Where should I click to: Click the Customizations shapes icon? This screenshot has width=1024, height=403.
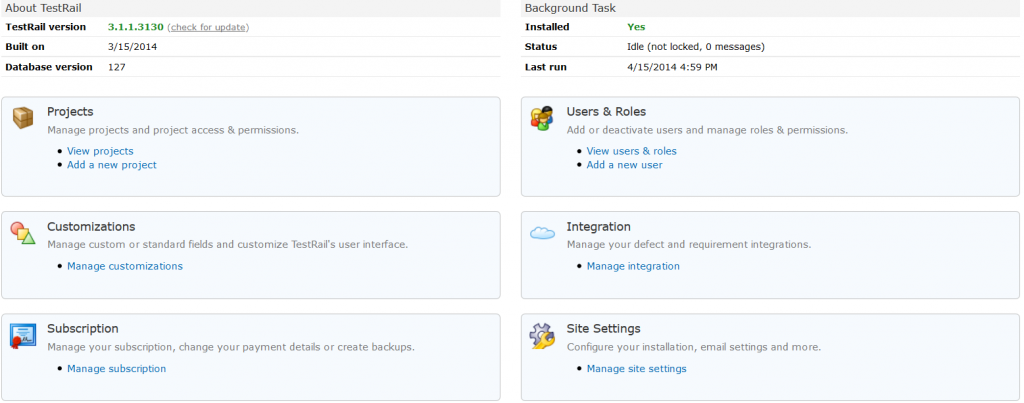pos(23,233)
